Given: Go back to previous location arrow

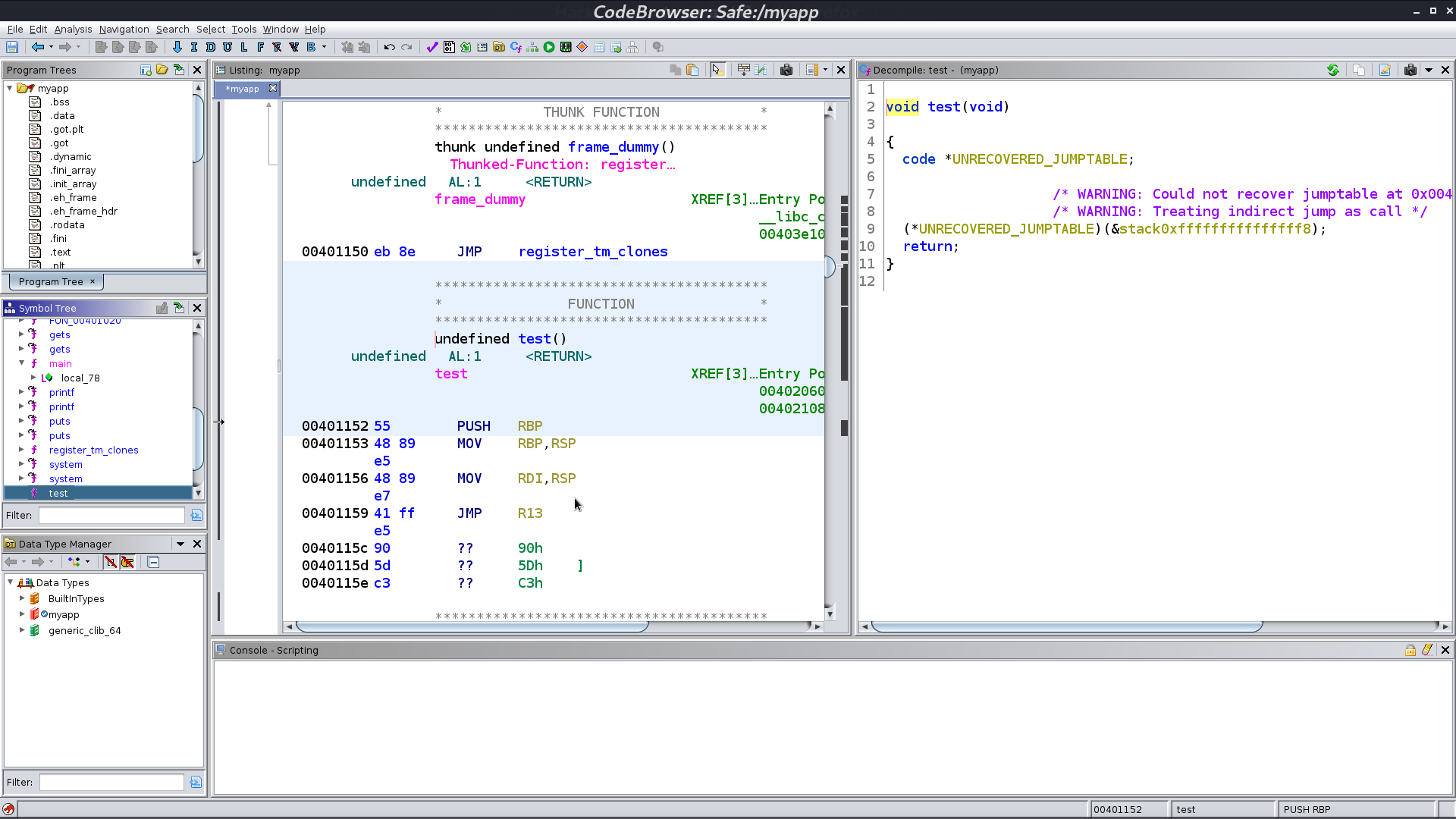Looking at the screenshot, I should click(x=37, y=47).
